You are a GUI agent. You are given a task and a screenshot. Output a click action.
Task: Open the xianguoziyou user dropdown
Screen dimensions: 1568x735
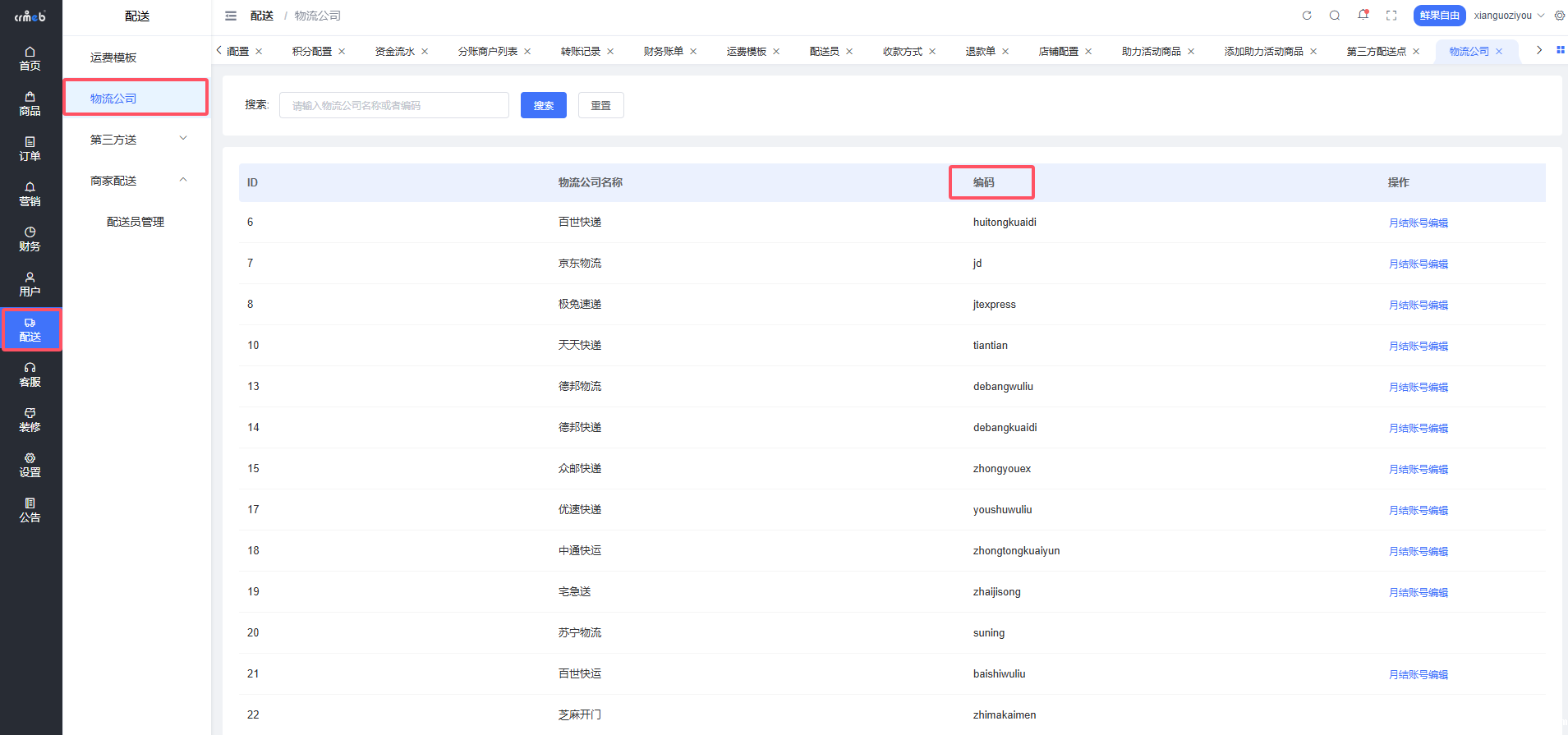click(x=1508, y=16)
